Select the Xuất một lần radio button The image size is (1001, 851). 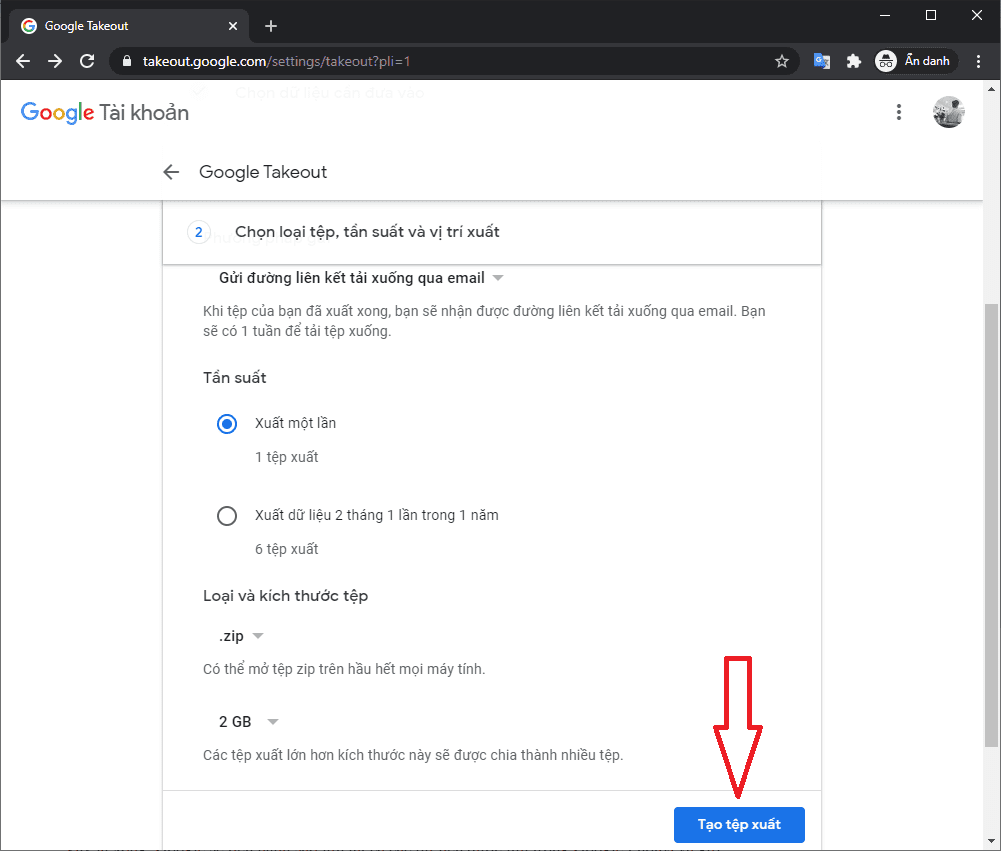[x=227, y=424]
